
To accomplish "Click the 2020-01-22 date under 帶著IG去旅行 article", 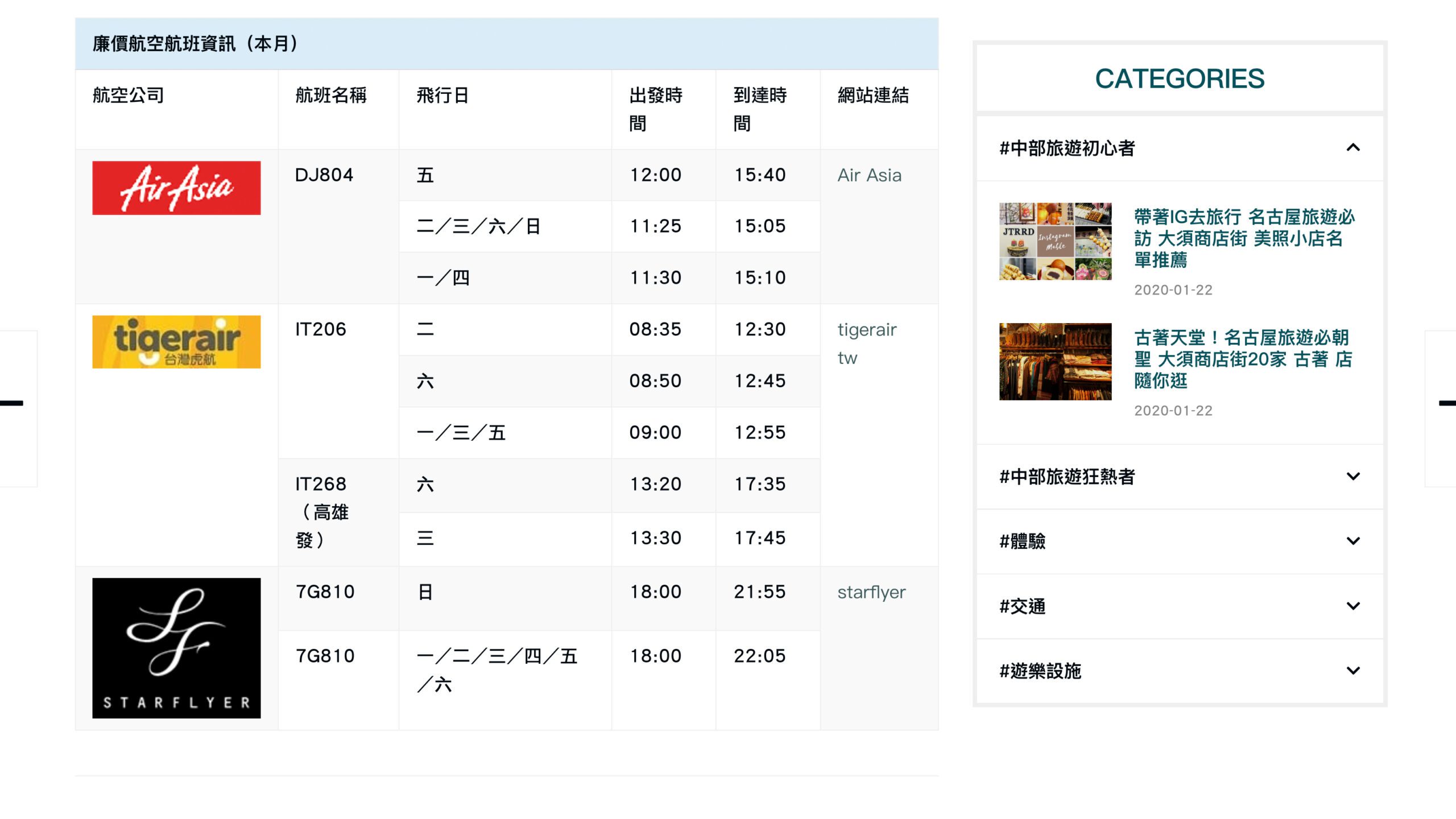I will [1173, 290].
